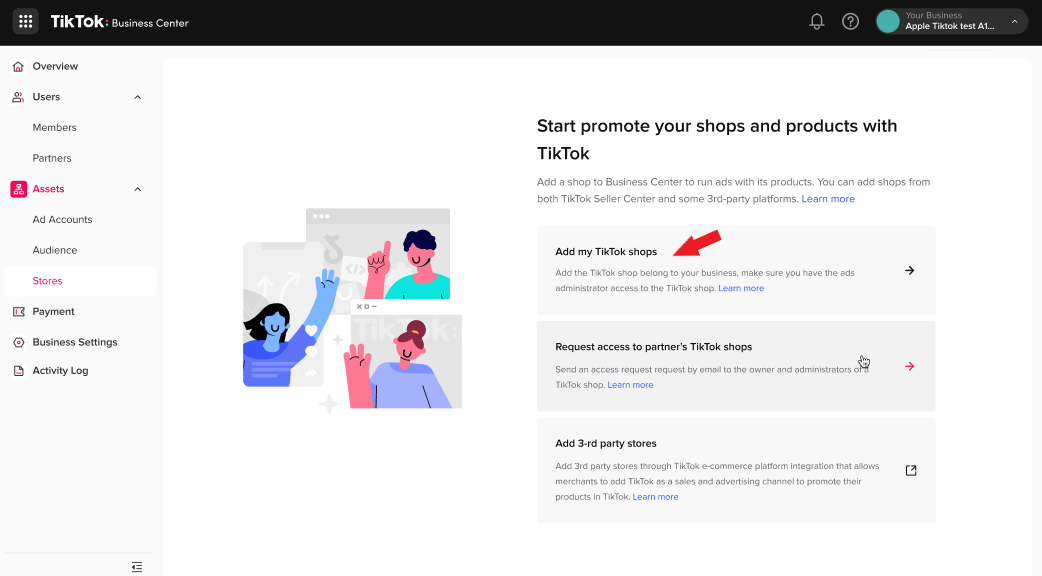
Task: Open external link icon for 3rd-party stores
Action: pos(910,470)
